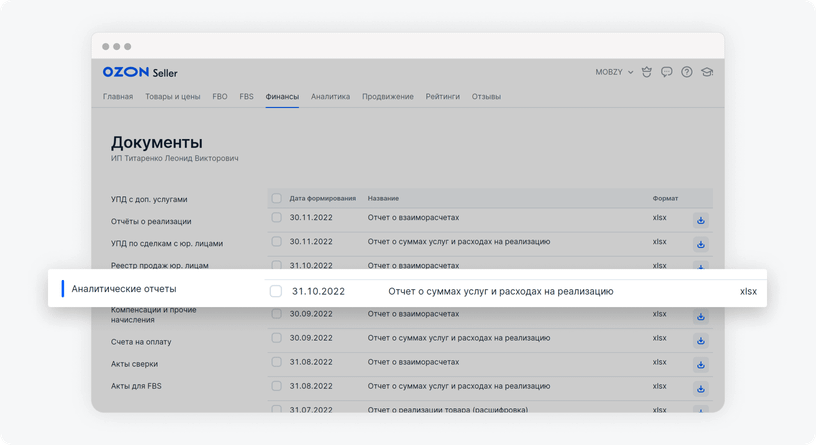Image resolution: width=816 pixels, height=445 pixels.
Task: Open the graduation cap learning icon
Action: click(707, 72)
